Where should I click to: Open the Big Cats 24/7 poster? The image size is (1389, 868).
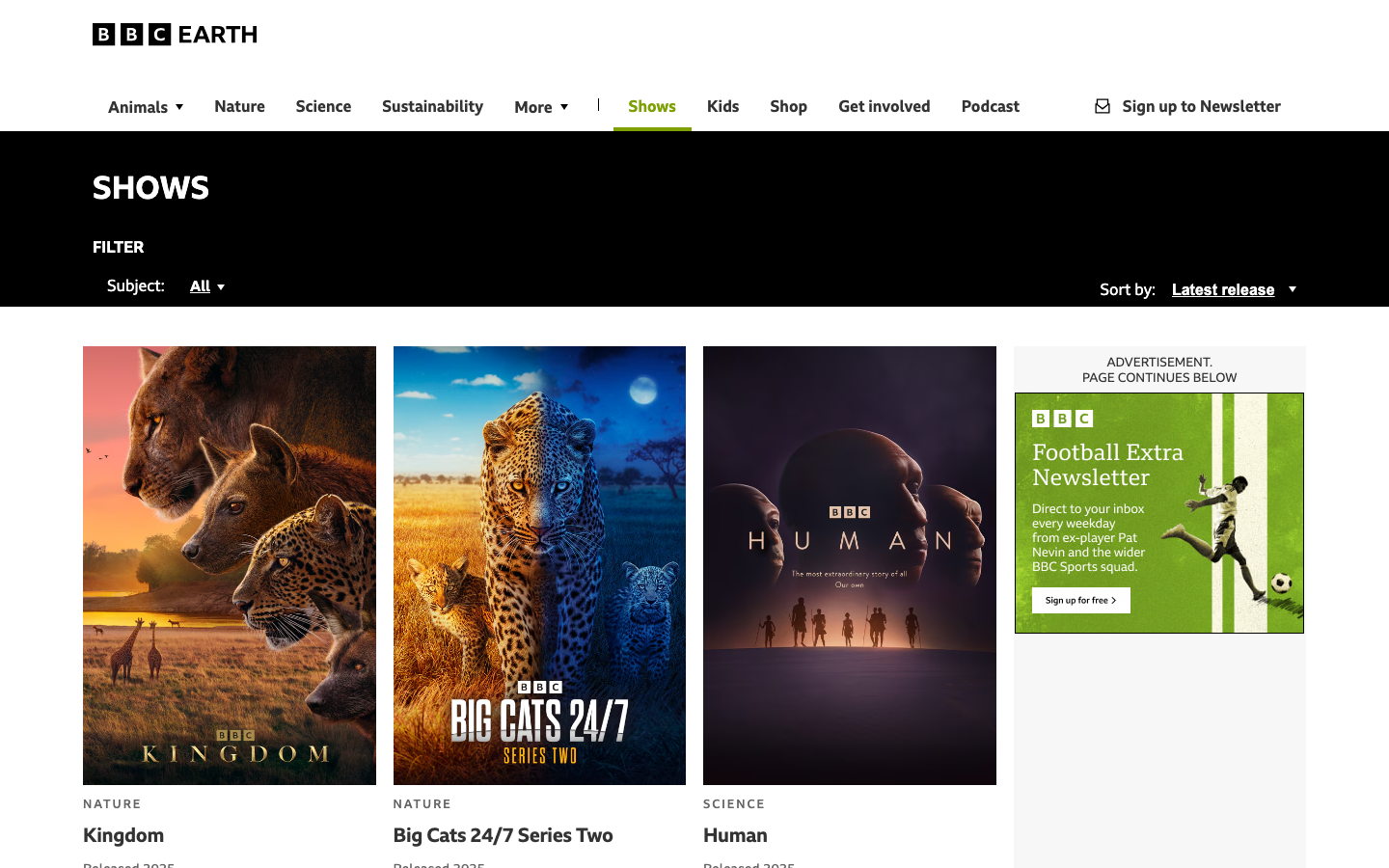click(539, 565)
